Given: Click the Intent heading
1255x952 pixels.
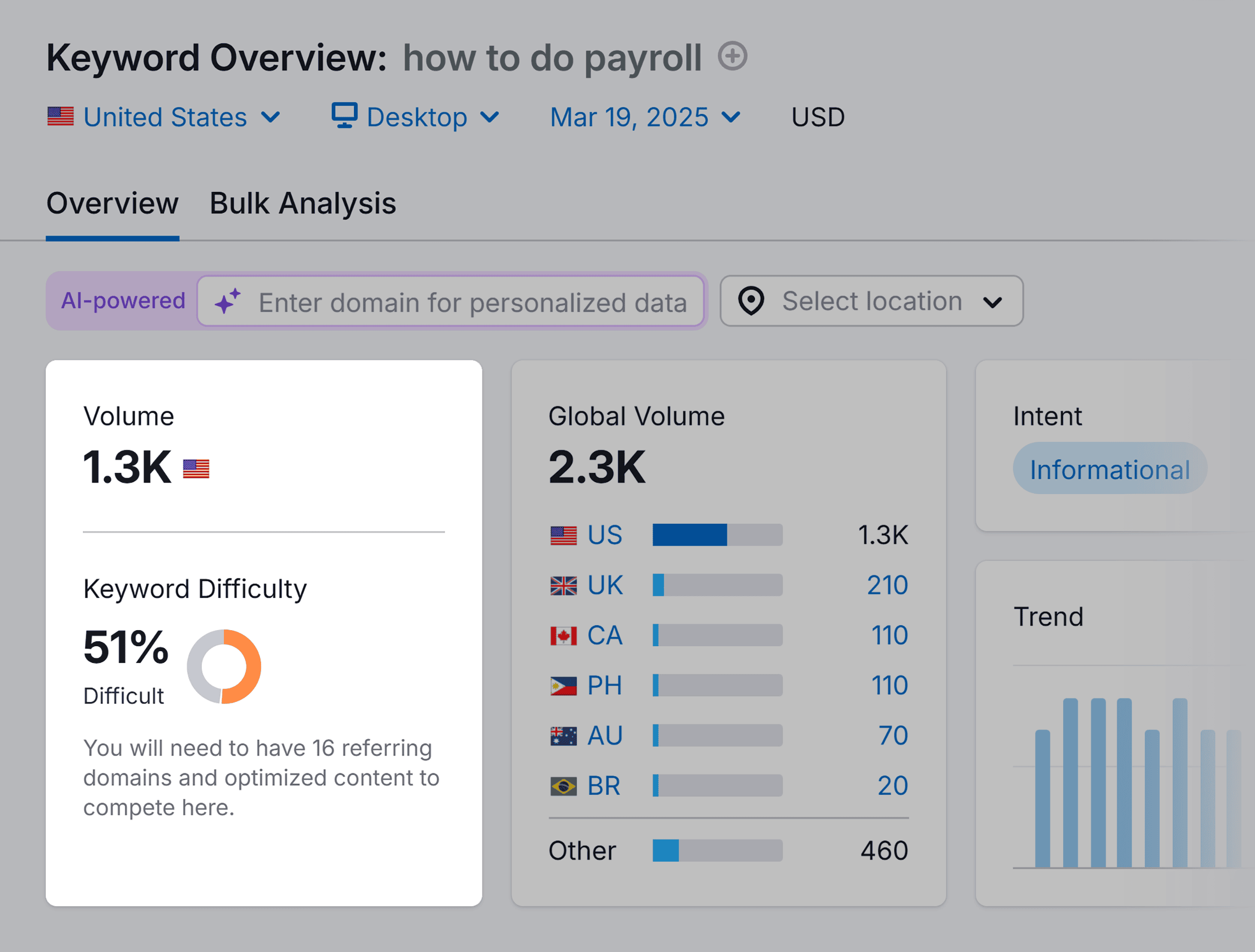Looking at the screenshot, I should point(1047,416).
